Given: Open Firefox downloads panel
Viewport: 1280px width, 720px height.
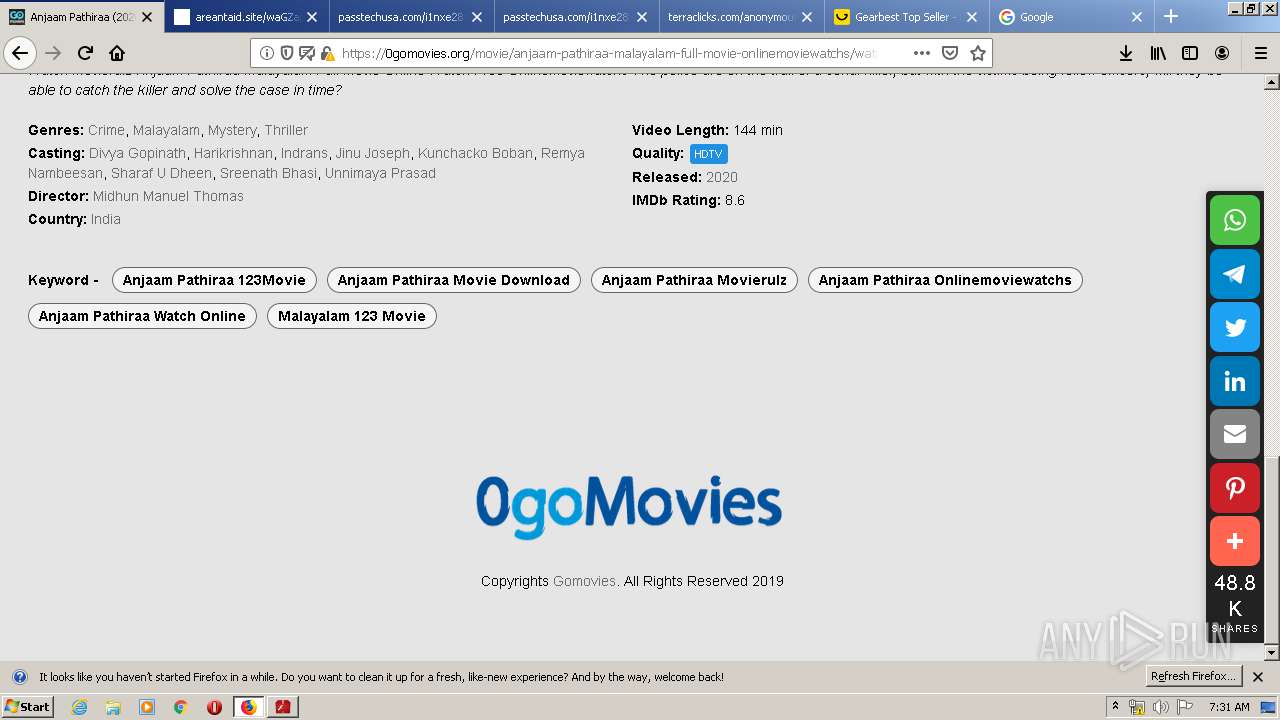Looking at the screenshot, I should (1125, 53).
